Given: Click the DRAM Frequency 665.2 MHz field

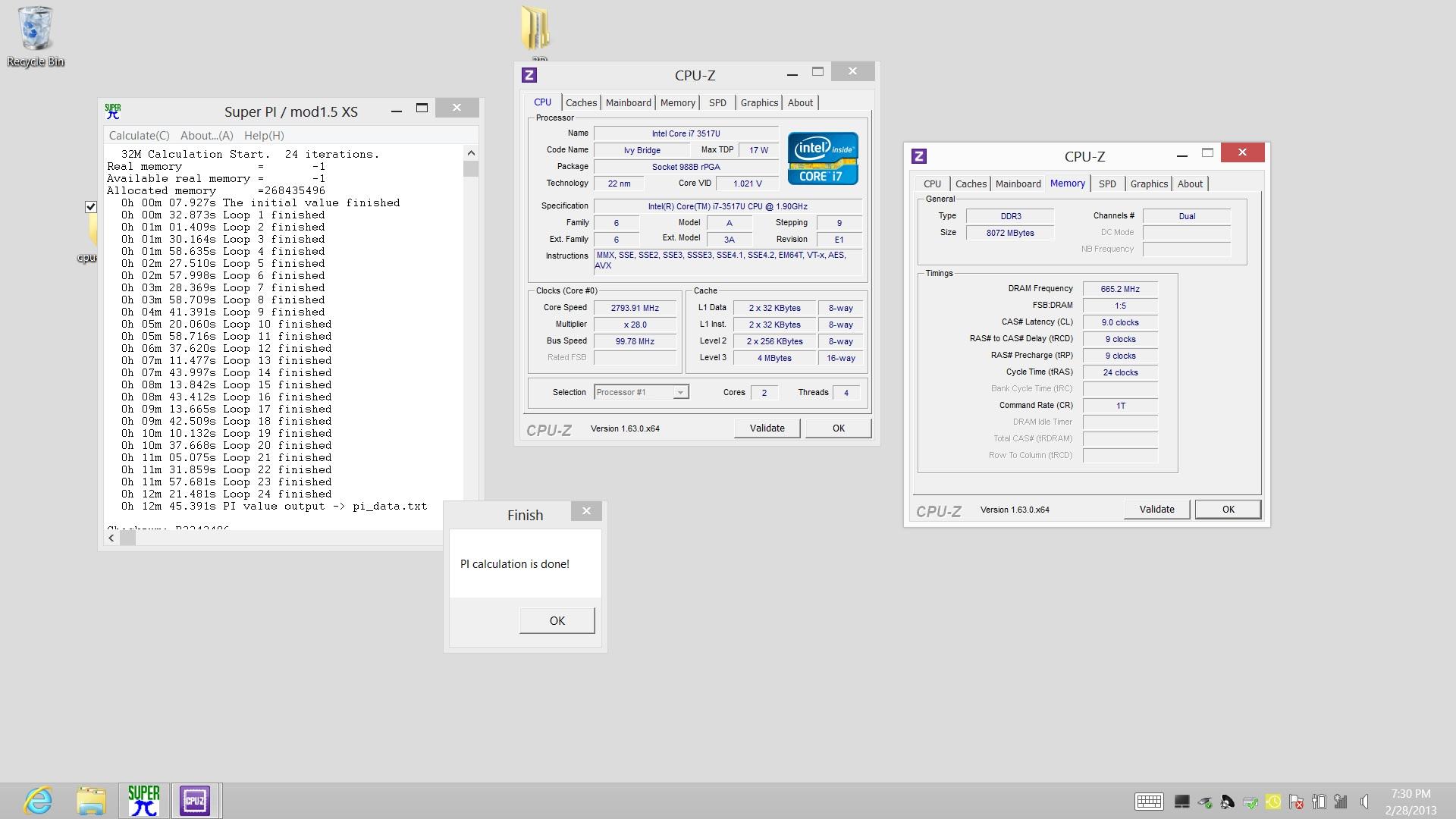Looking at the screenshot, I should [1120, 289].
